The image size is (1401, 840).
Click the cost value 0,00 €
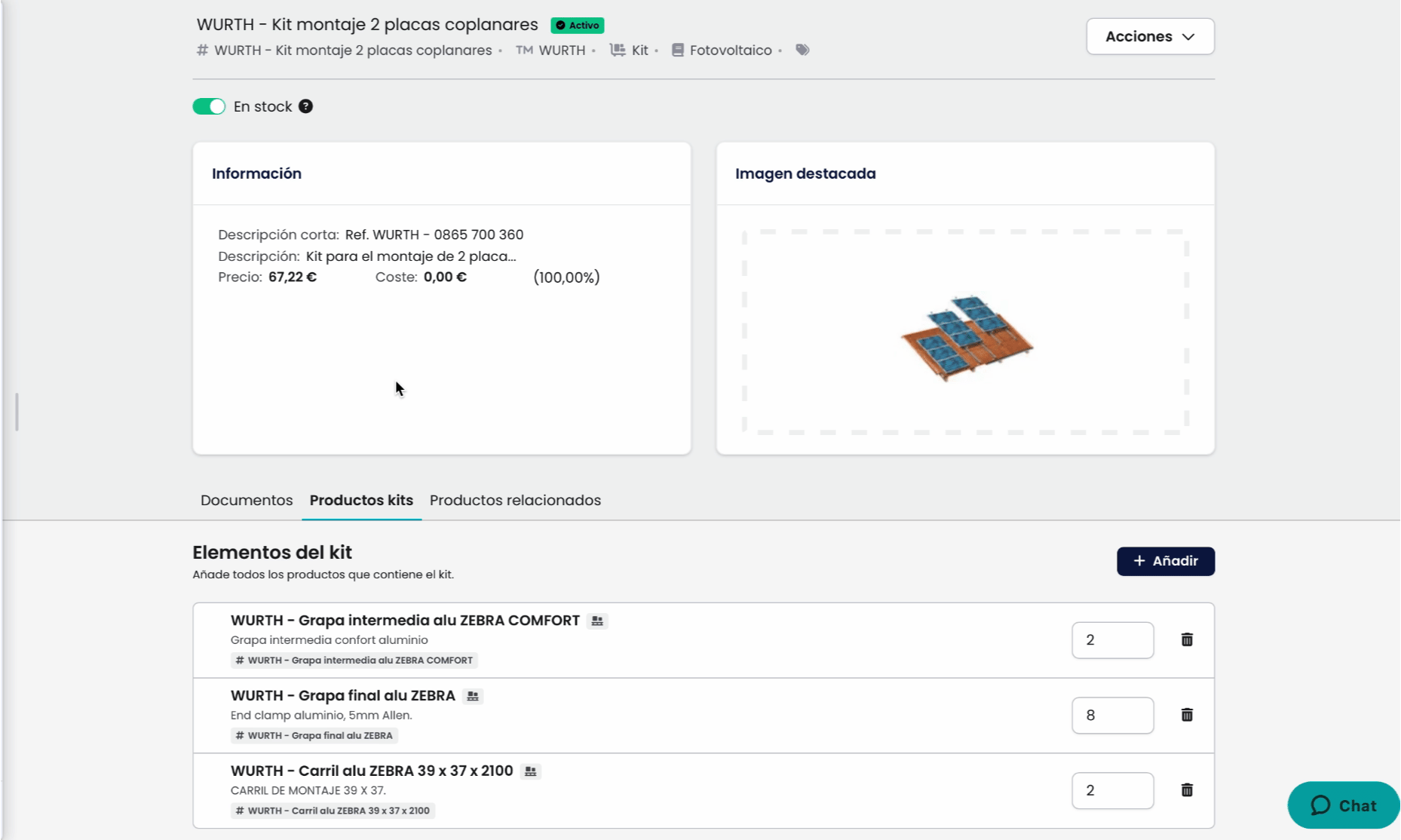(x=445, y=277)
